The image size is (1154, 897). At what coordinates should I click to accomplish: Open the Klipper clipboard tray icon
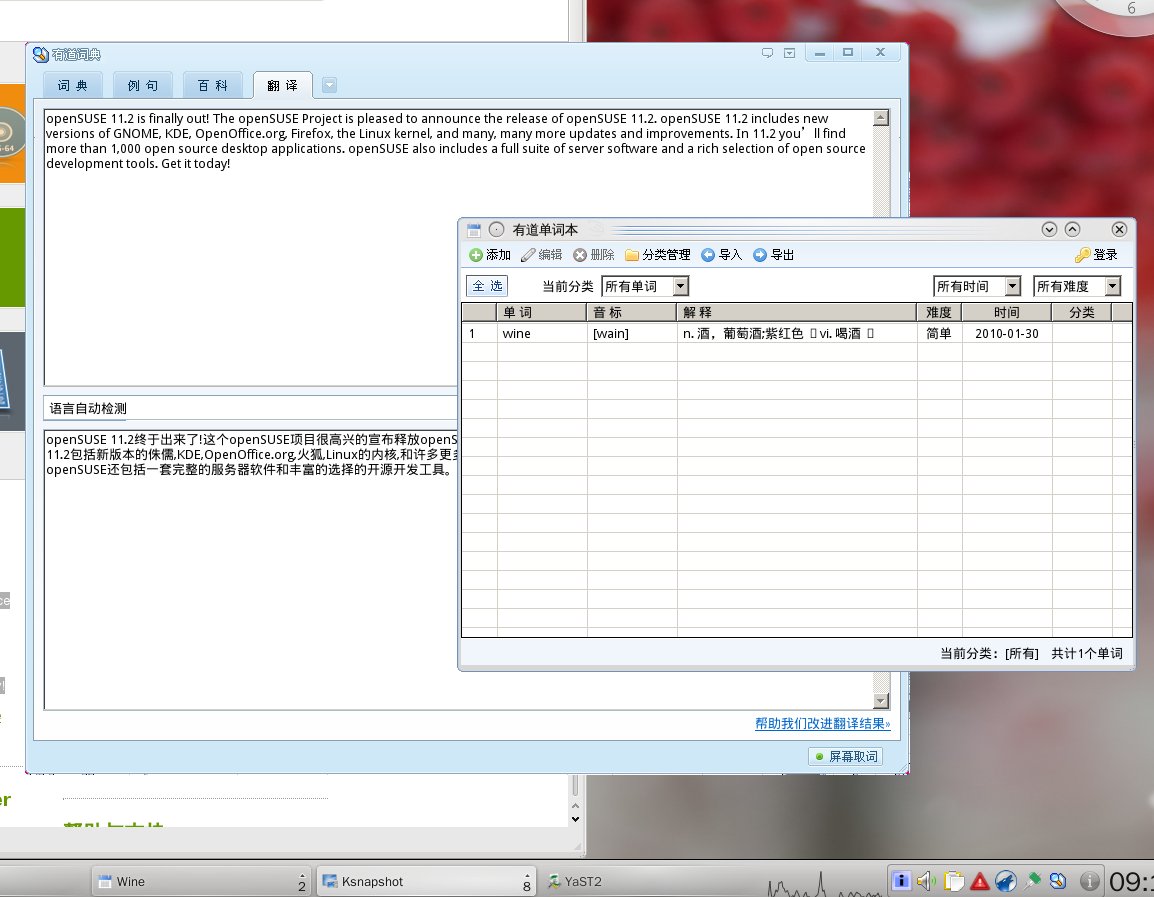[x=953, y=881]
